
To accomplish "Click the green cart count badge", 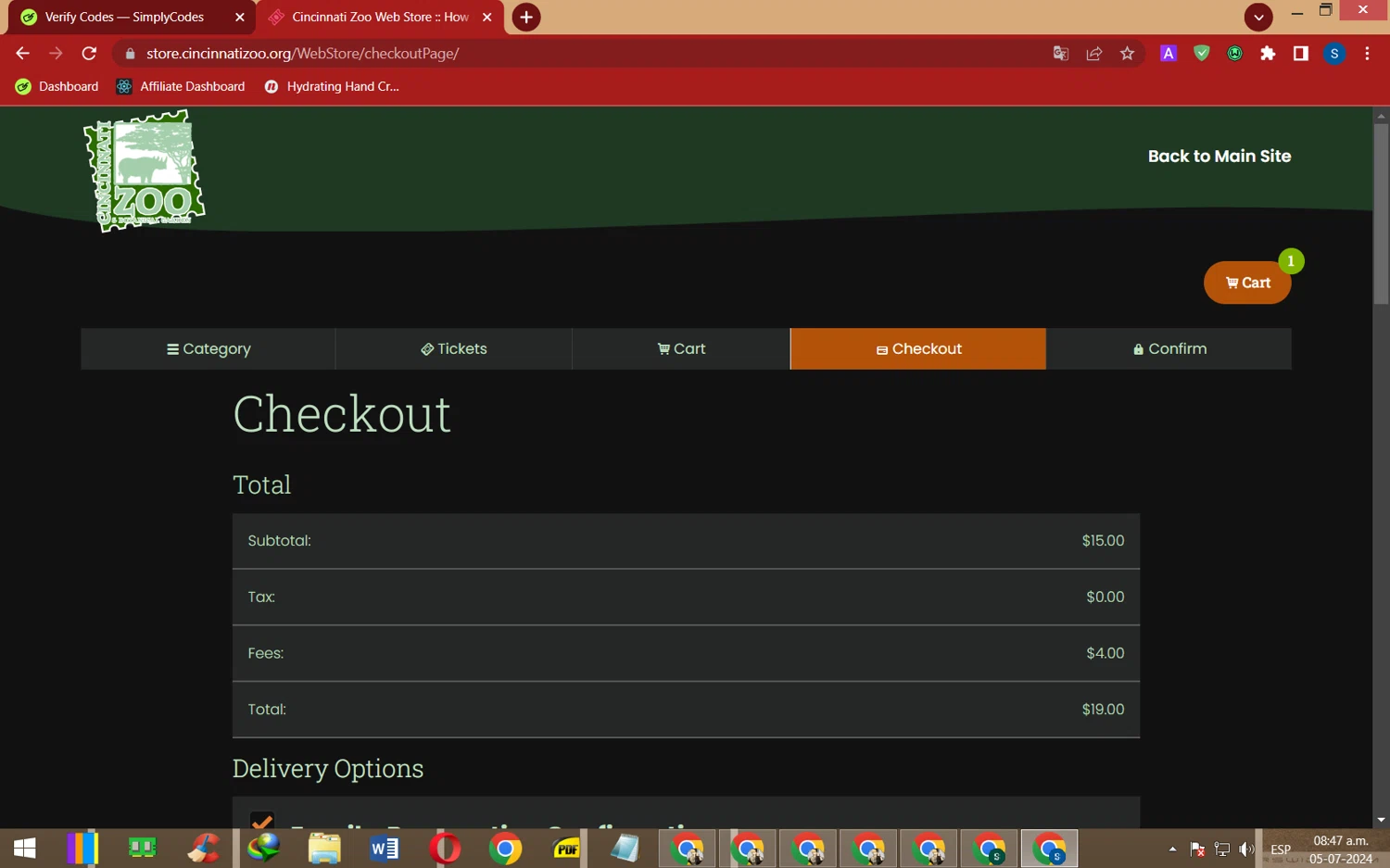I will tap(1291, 261).
